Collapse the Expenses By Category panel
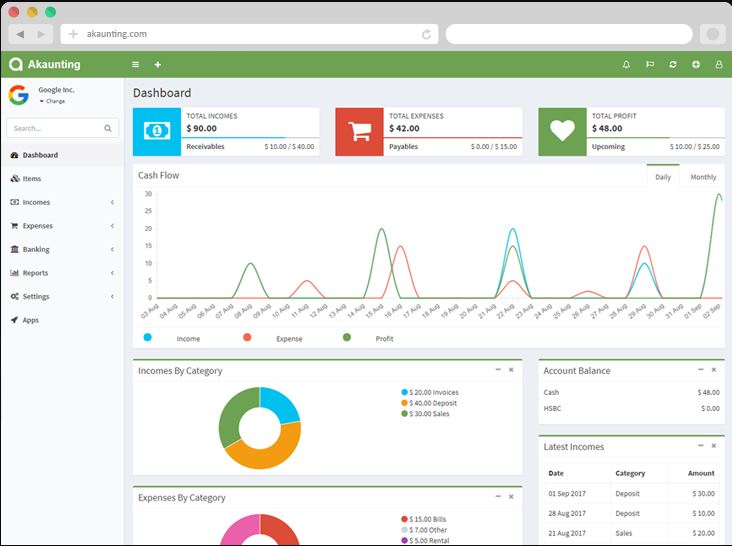Screen dimensions: 732x546 tap(498, 497)
